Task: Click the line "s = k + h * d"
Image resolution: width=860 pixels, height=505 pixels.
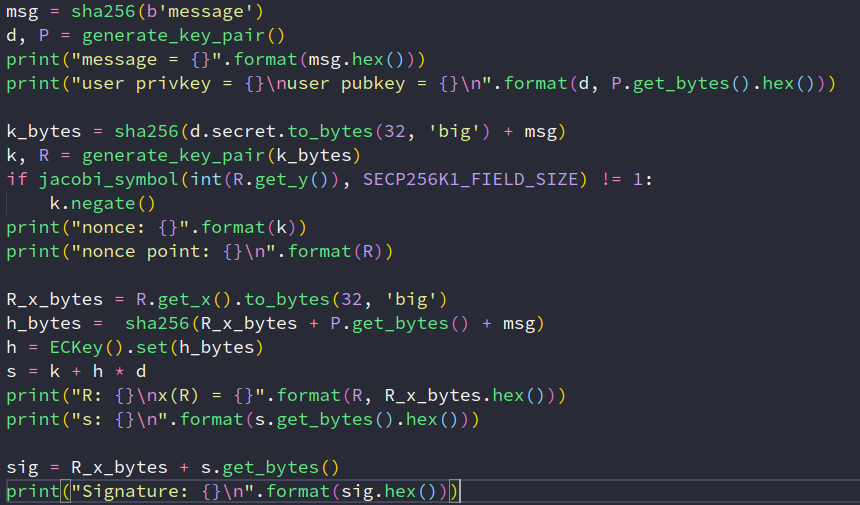Action: click(x=77, y=371)
